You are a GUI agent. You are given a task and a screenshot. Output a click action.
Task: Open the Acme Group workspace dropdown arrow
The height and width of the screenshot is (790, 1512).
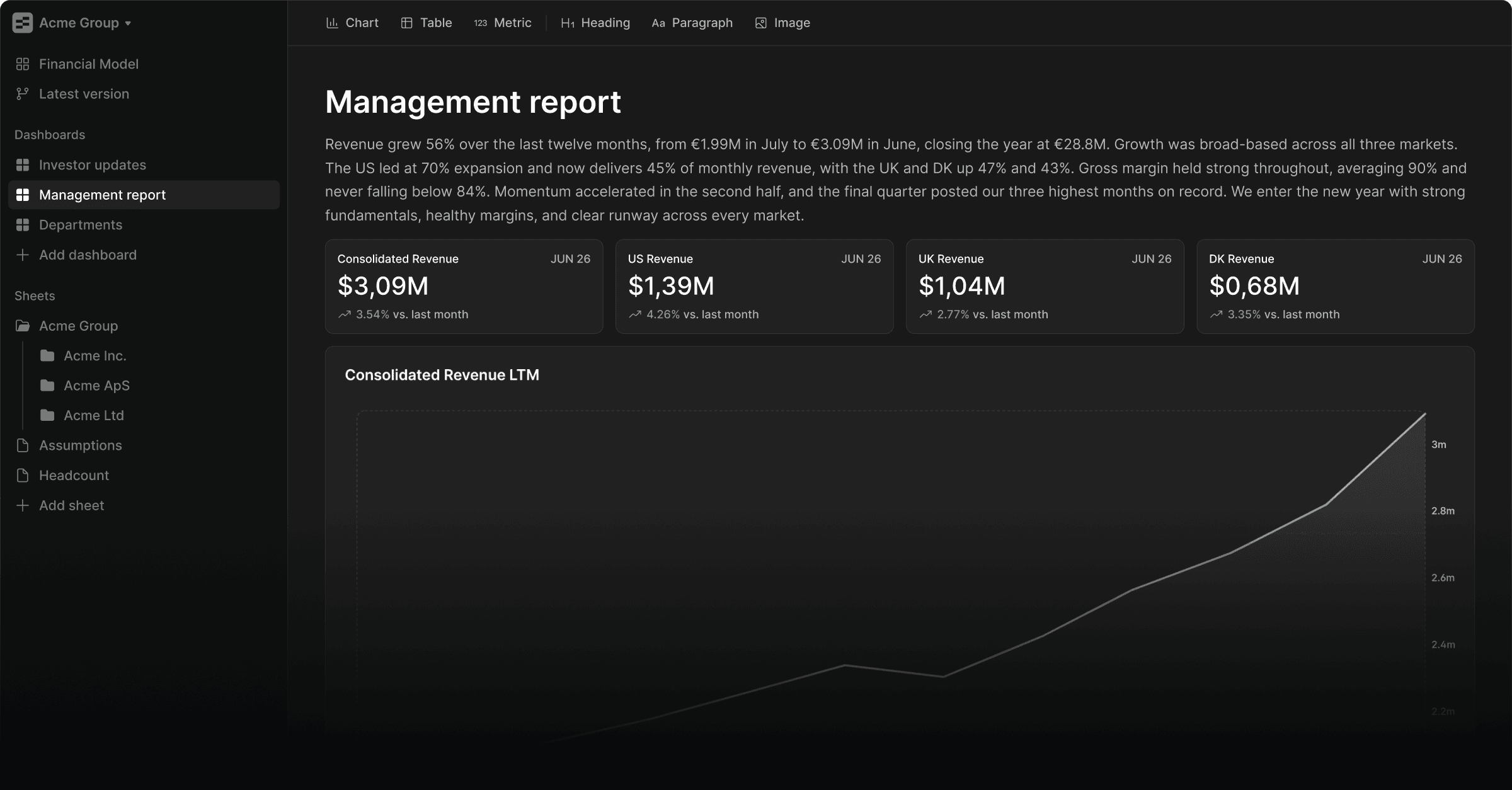click(x=128, y=23)
